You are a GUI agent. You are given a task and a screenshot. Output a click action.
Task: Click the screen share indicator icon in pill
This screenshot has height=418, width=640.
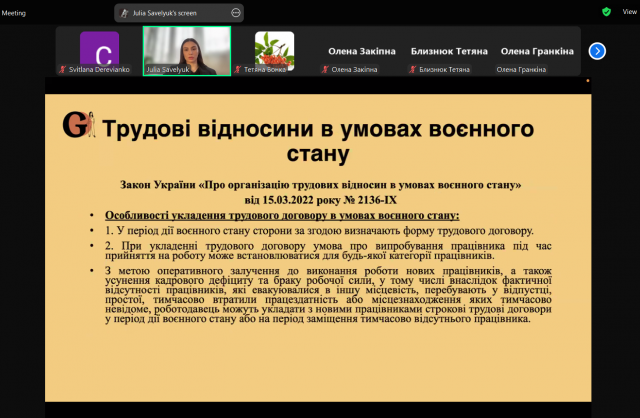coord(124,13)
